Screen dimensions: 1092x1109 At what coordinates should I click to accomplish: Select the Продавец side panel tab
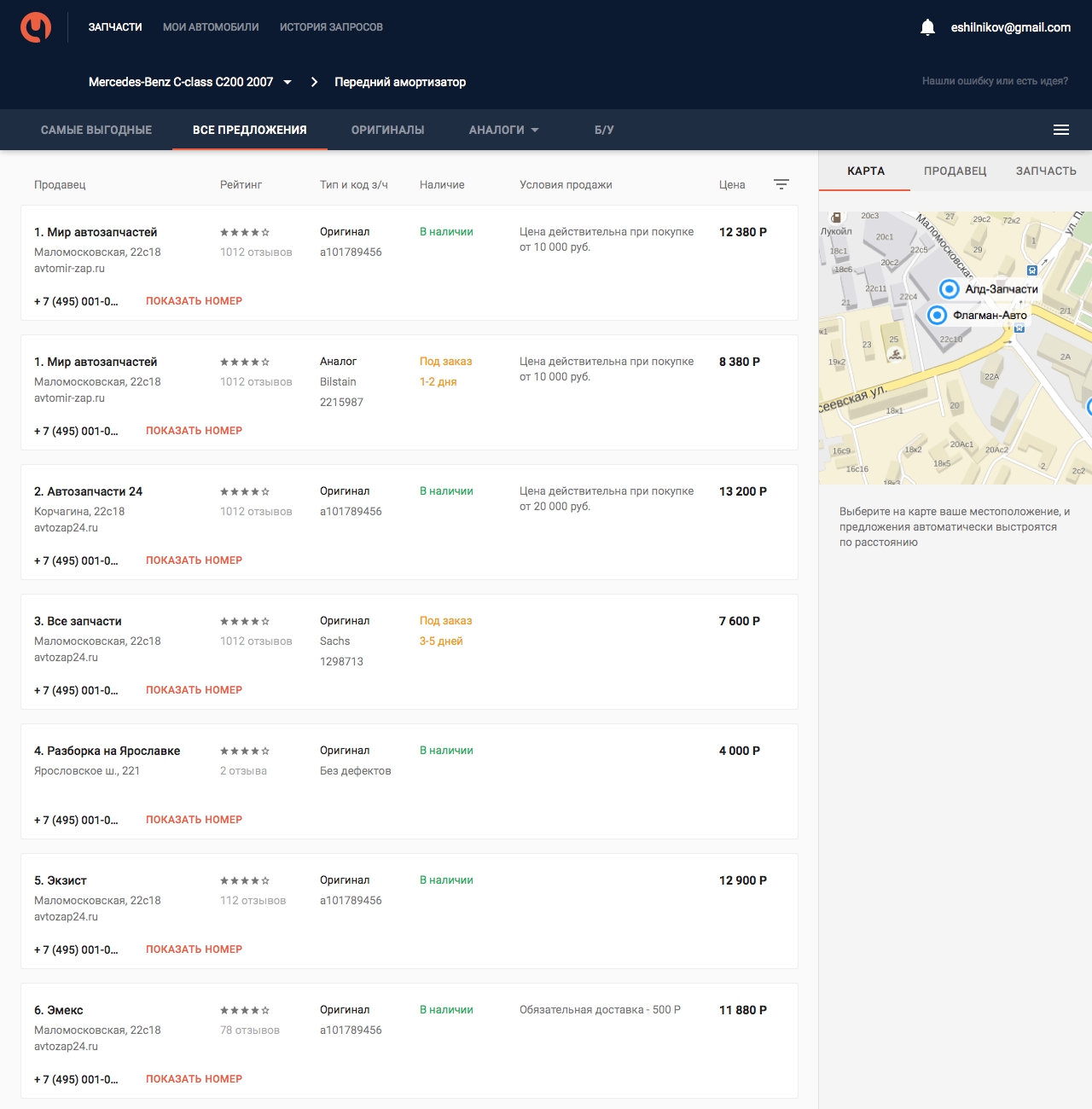pos(955,171)
